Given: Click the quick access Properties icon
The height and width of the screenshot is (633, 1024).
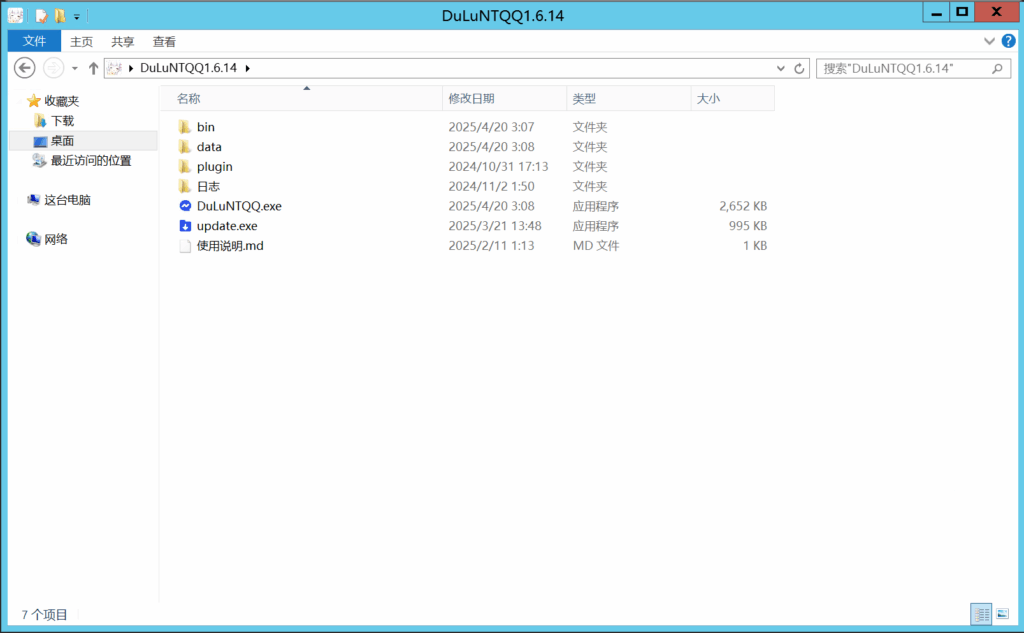Looking at the screenshot, I should (x=41, y=16).
